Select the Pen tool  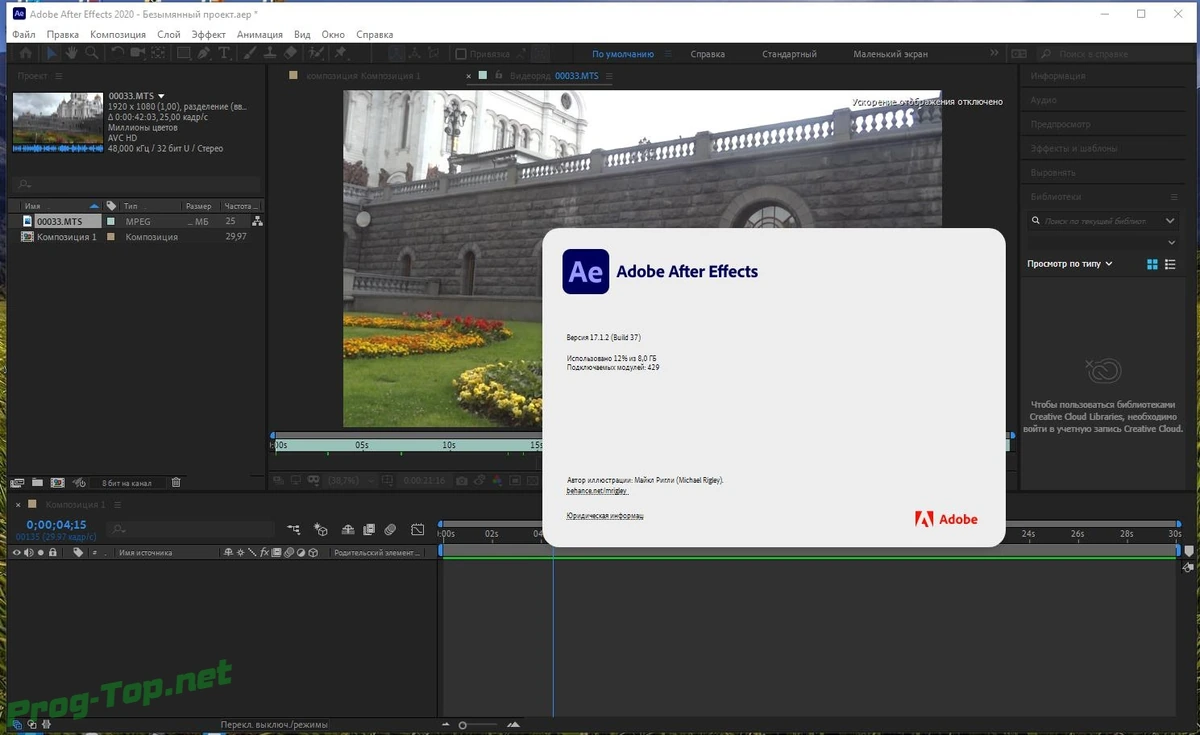tap(204, 53)
